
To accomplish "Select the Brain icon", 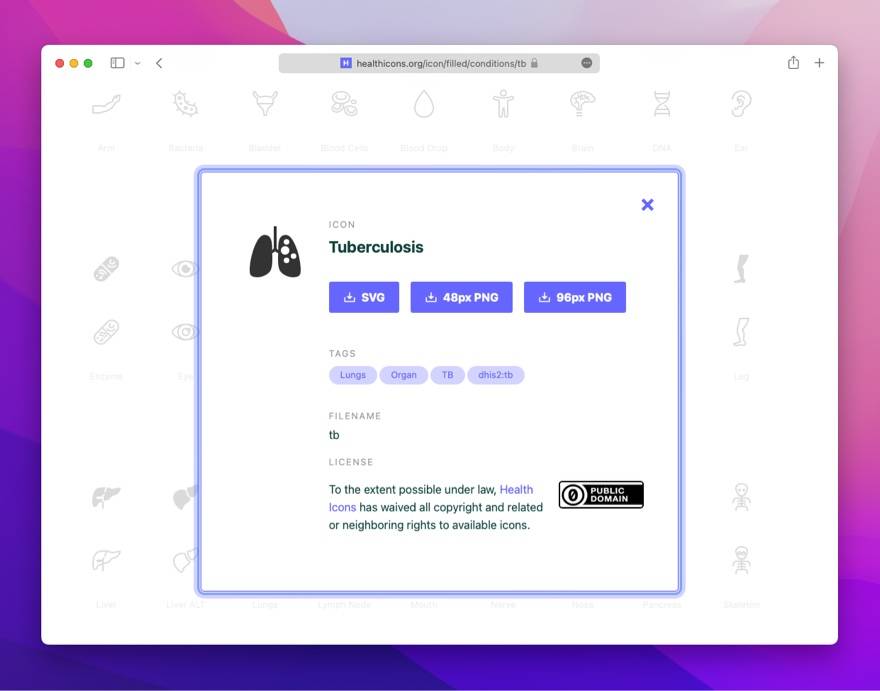I will click(x=583, y=104).
